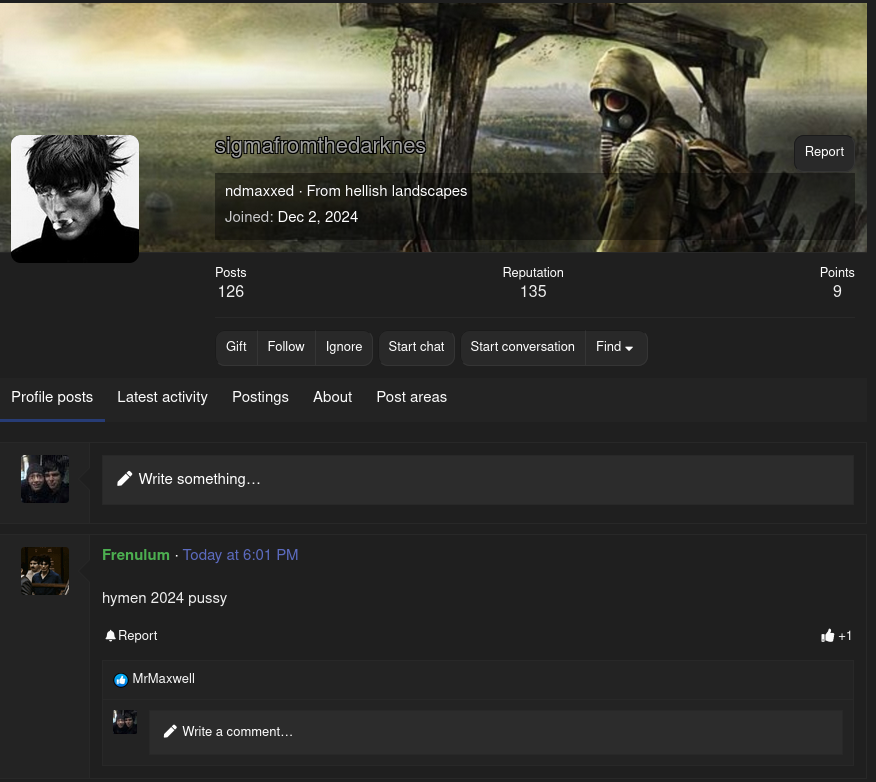
Task: Click the From hellish landscapes location text
Action: (x=387, y=191)
